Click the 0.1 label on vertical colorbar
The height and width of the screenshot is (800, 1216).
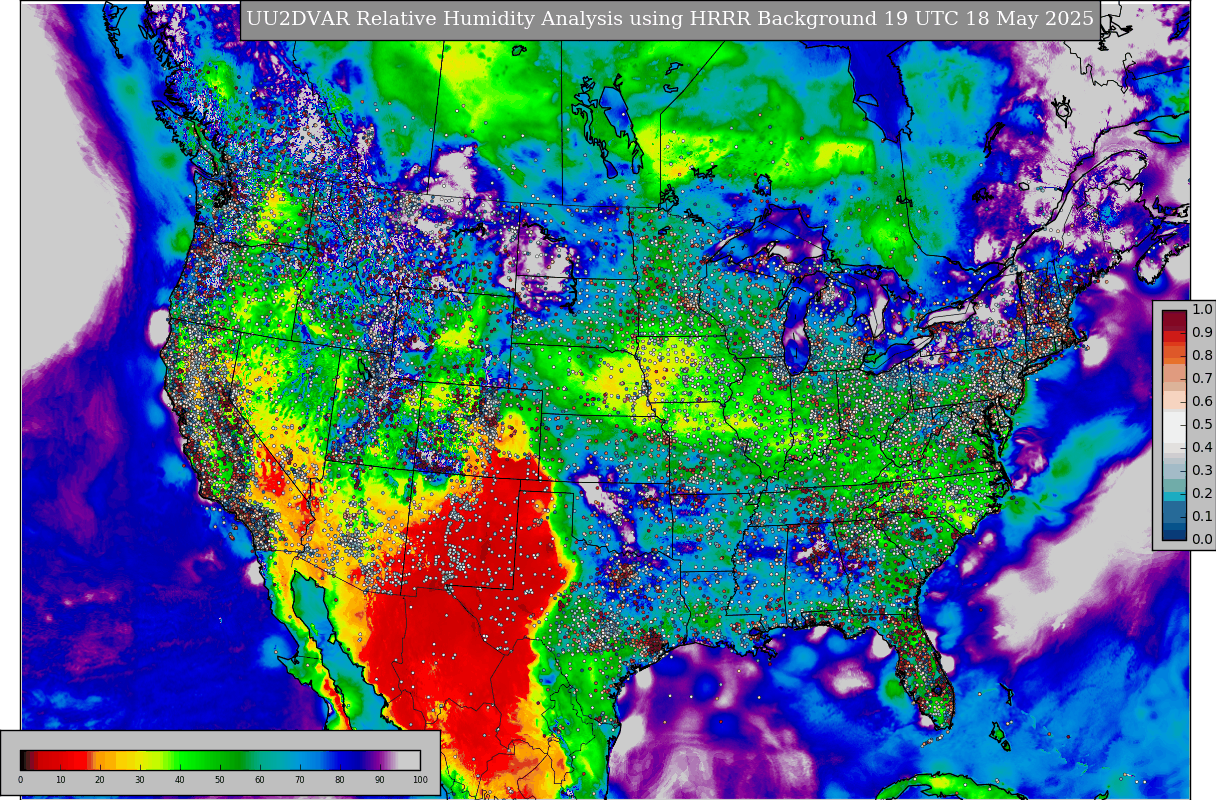click(x=1202, y=517)
